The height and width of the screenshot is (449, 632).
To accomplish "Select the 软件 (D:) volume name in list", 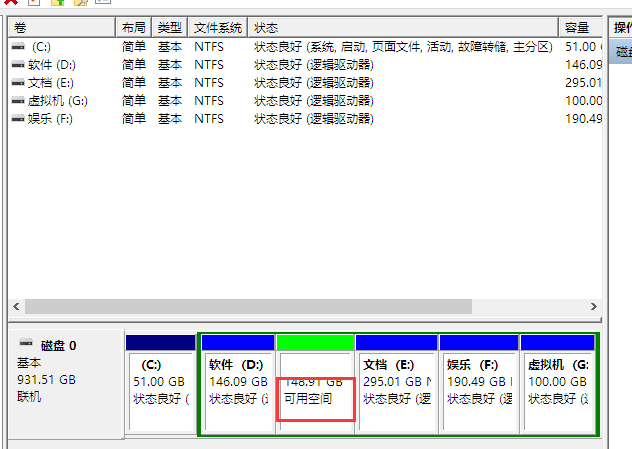I will 52,64.
